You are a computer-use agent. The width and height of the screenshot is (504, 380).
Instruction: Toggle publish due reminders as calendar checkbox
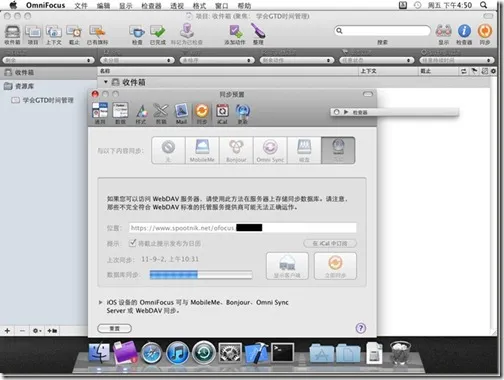(132, 243)
